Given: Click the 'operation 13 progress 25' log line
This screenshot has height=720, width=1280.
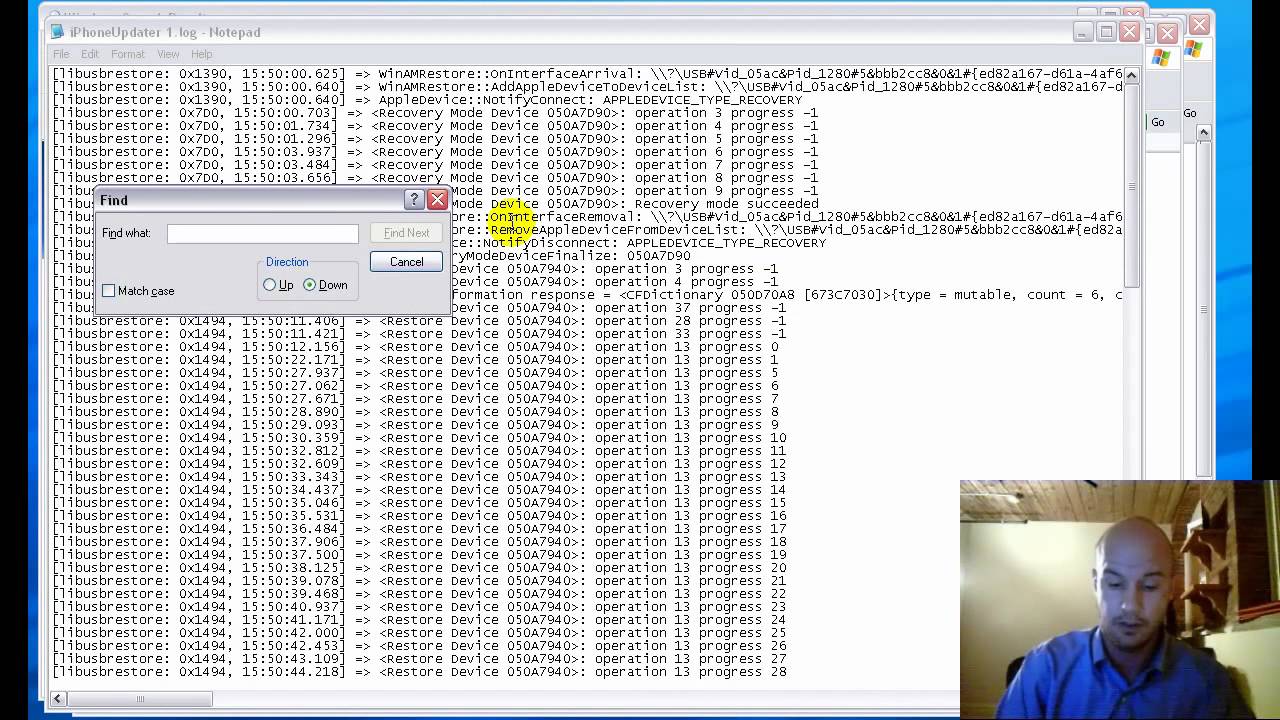Looking at the screenshot, I should click(x=419, y=633).
